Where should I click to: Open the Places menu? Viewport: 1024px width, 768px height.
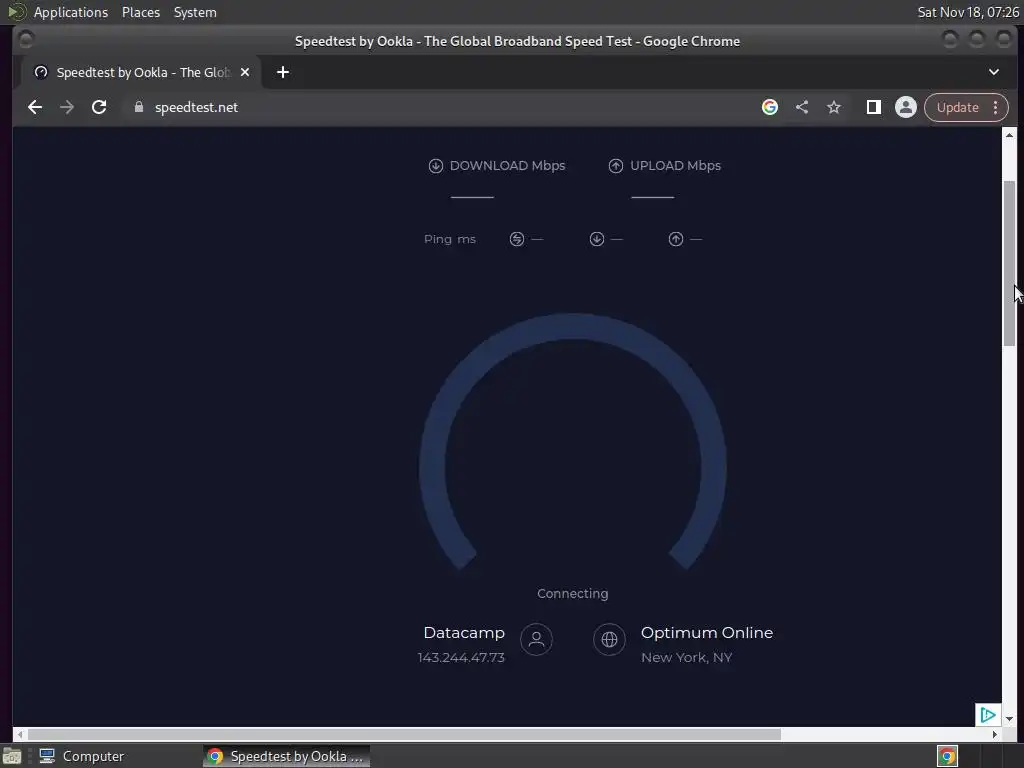141,12
